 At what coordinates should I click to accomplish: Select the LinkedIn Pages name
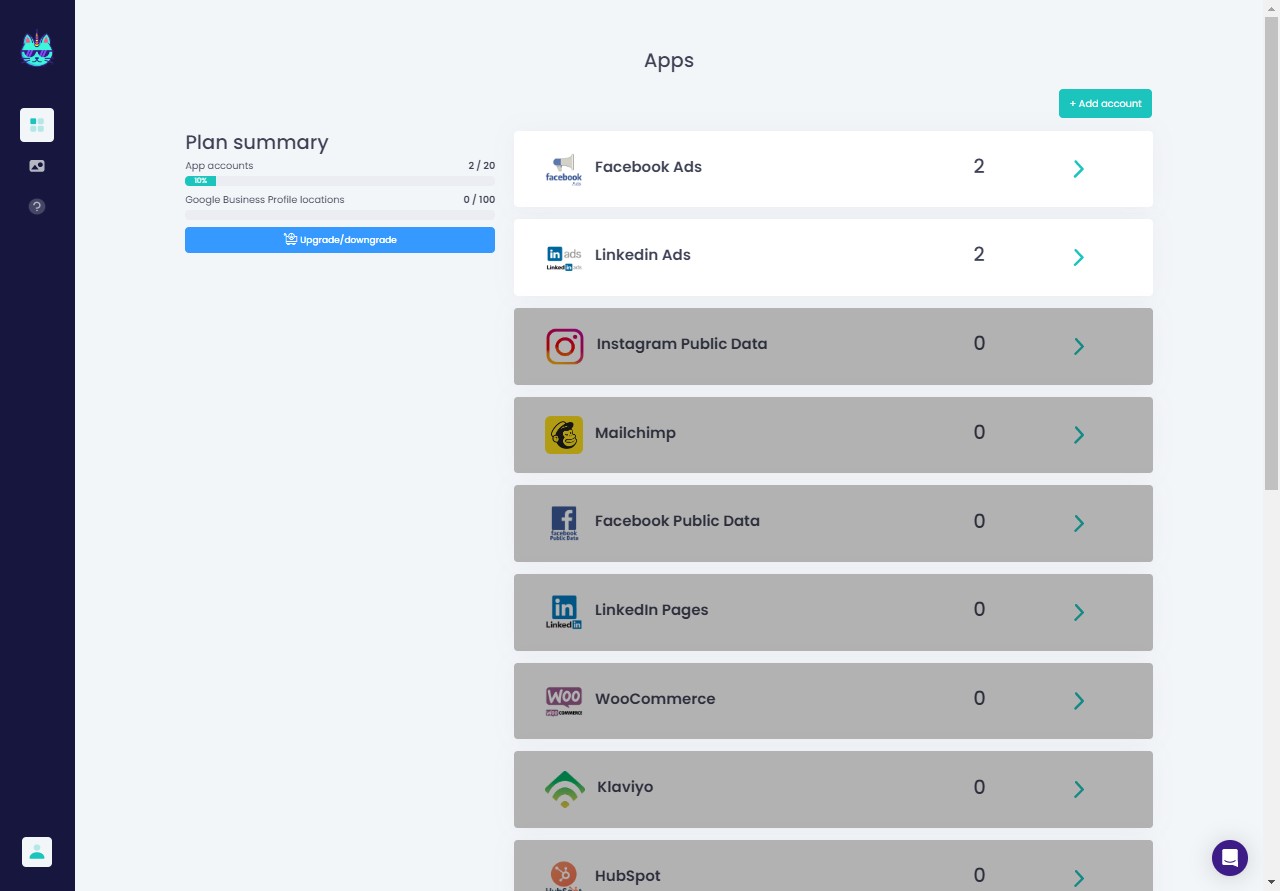tap(651, 610)
